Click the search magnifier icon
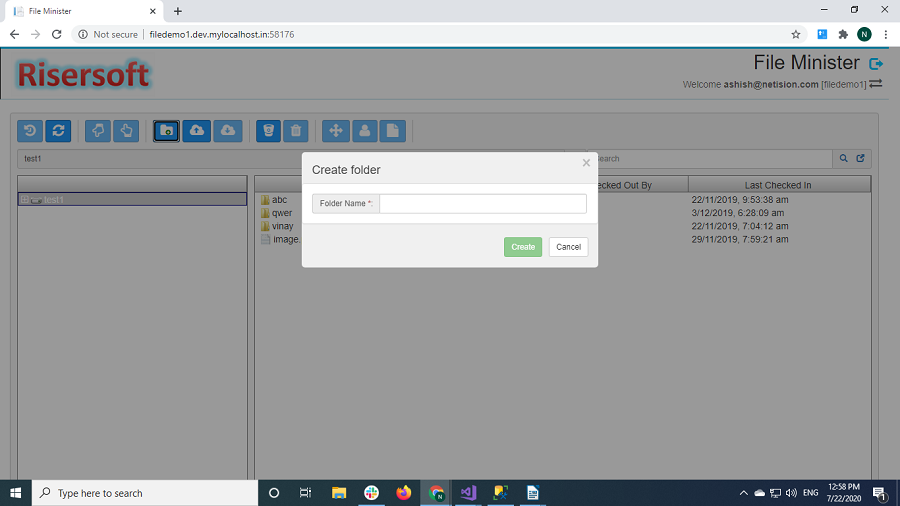This screenshot has width=900, height=506. (843, 158)
